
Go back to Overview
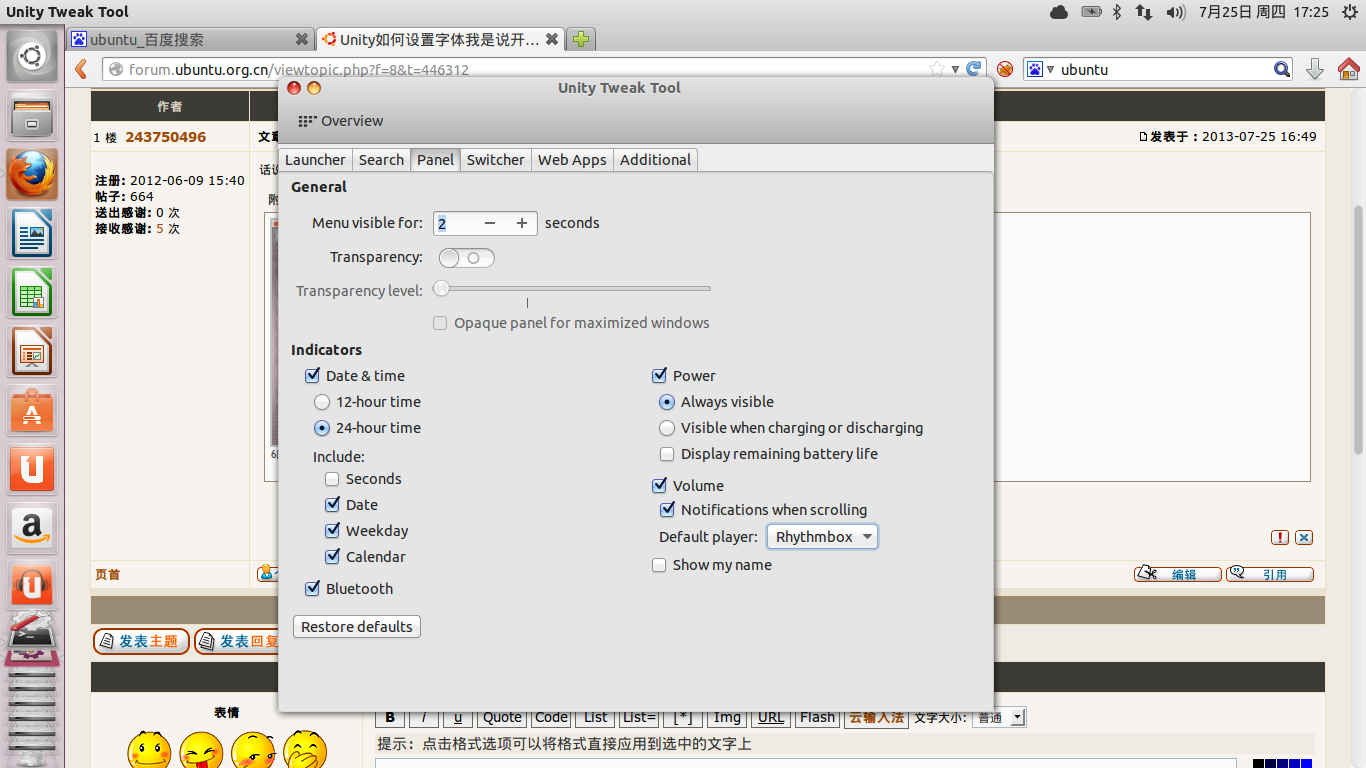tap(341, 121)
